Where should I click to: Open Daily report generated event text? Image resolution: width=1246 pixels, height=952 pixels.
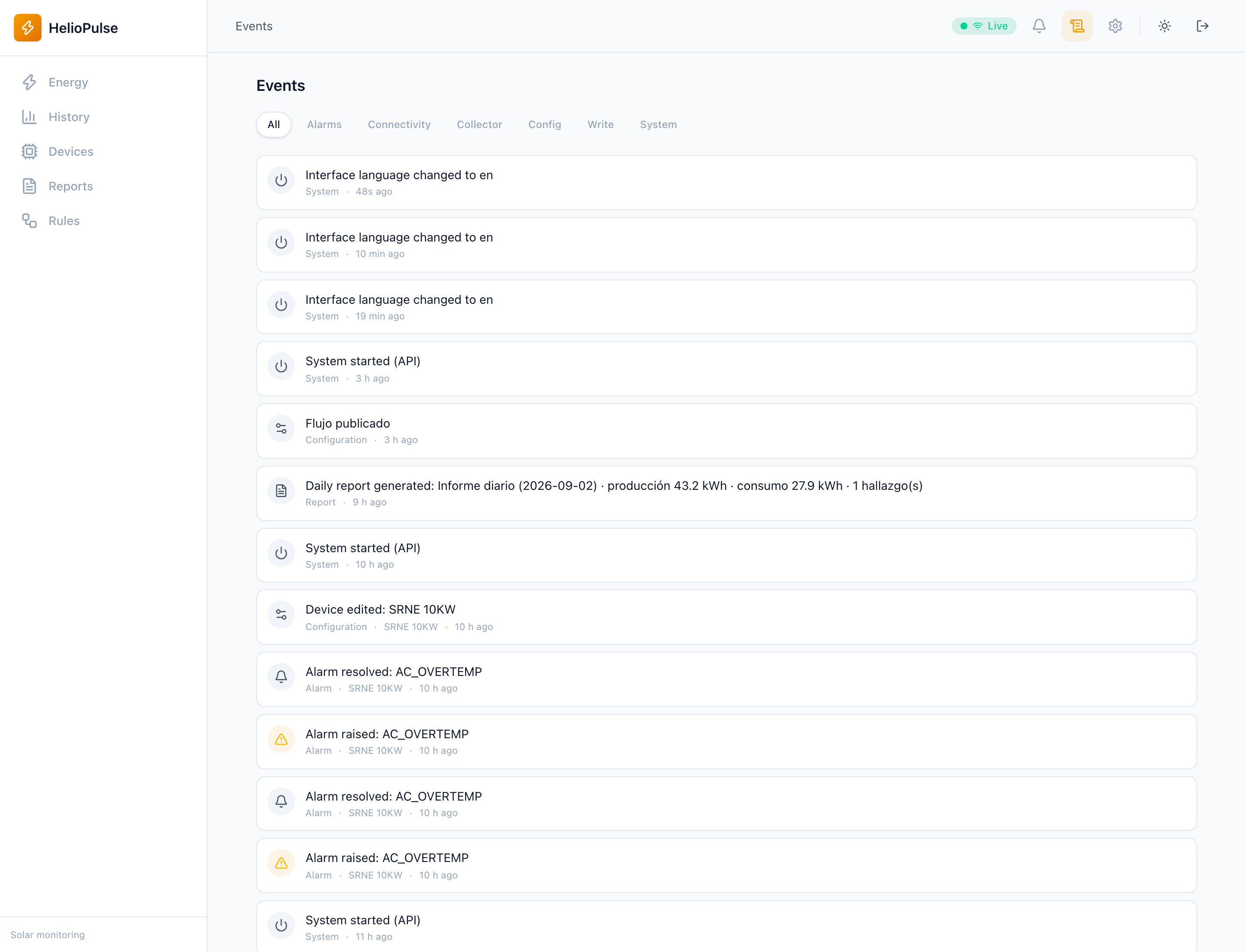[x=613, y=486]
